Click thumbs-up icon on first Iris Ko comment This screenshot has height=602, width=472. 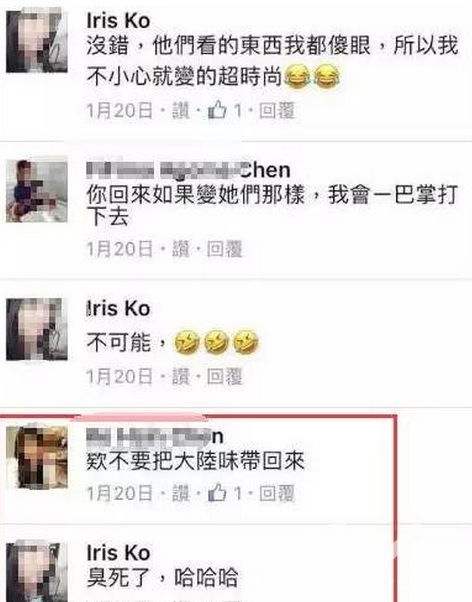pyautogui.click(x=217, y=111)
